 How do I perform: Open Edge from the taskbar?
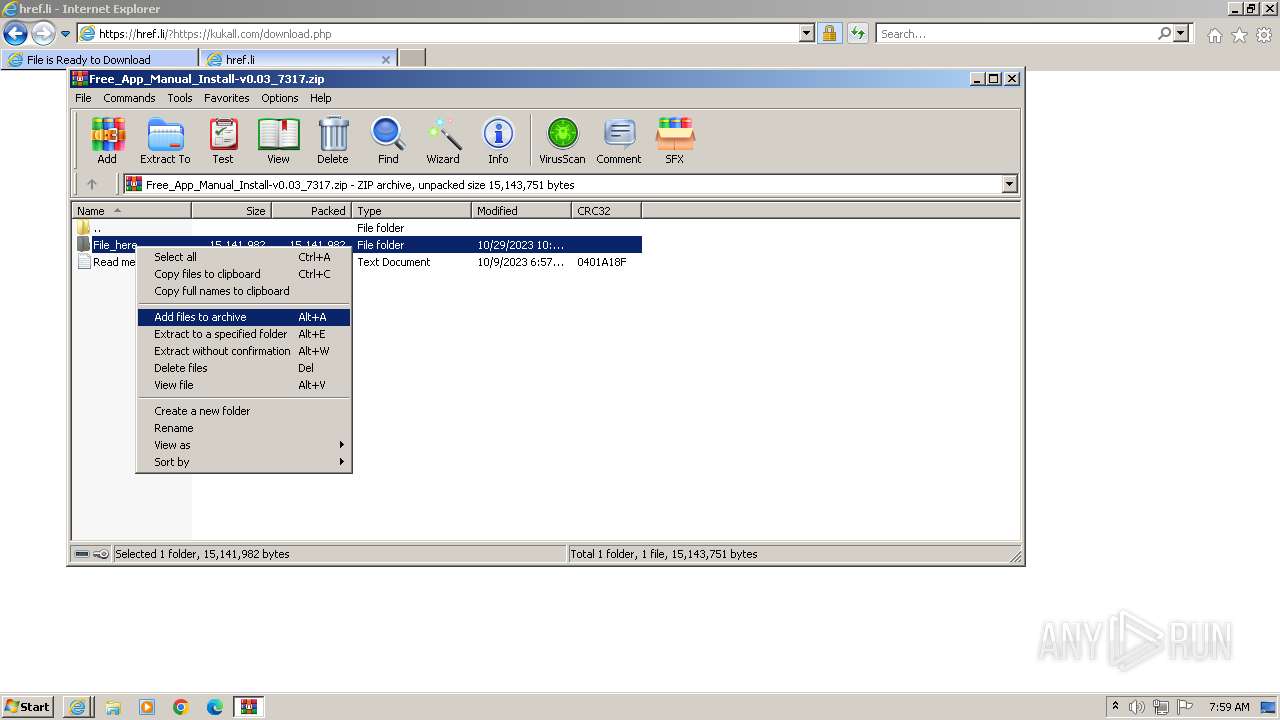215,707
